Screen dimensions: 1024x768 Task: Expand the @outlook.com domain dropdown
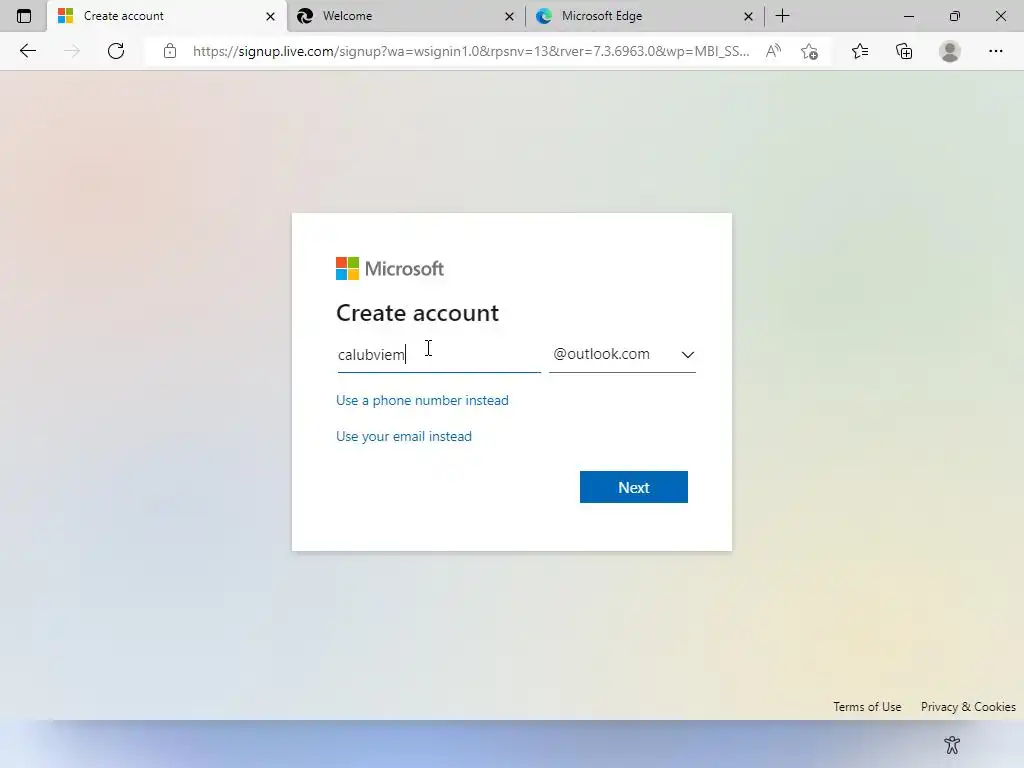[x=622, y=355]
